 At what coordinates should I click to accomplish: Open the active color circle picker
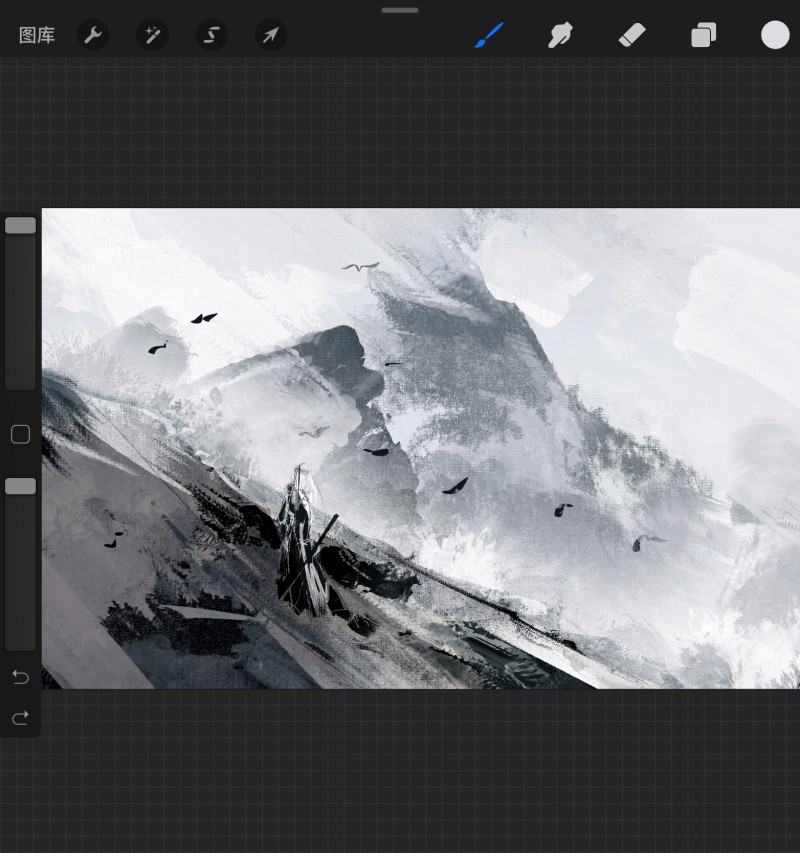pos(775,35)
